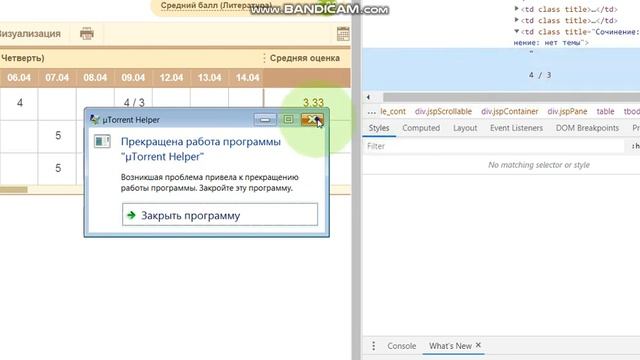
Task: Click the 14.04 date column header
Action: click(x=247, y=78)
